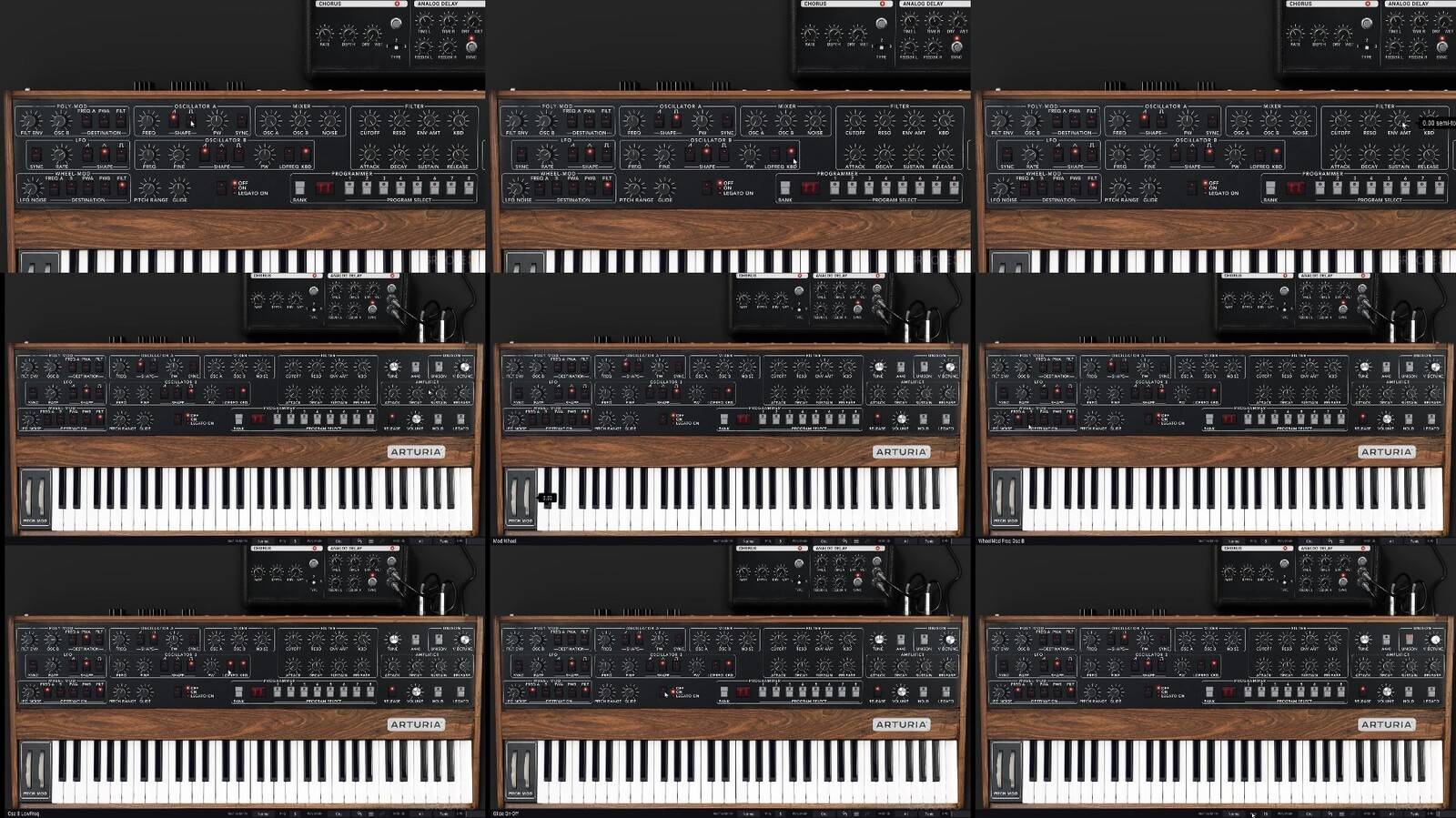Click 'WheelMod Freq Osc B' status text, middle-right frame

coord(1001,540)
